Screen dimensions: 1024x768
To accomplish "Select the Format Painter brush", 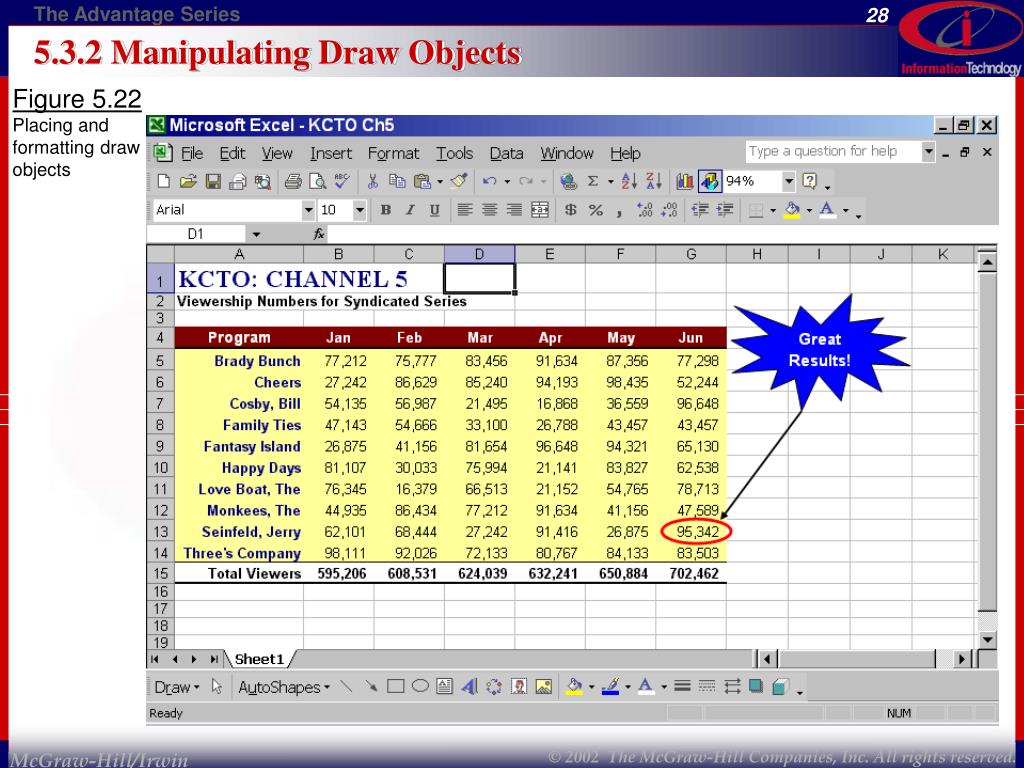I will pyautogui.click(x=459, y=181).
